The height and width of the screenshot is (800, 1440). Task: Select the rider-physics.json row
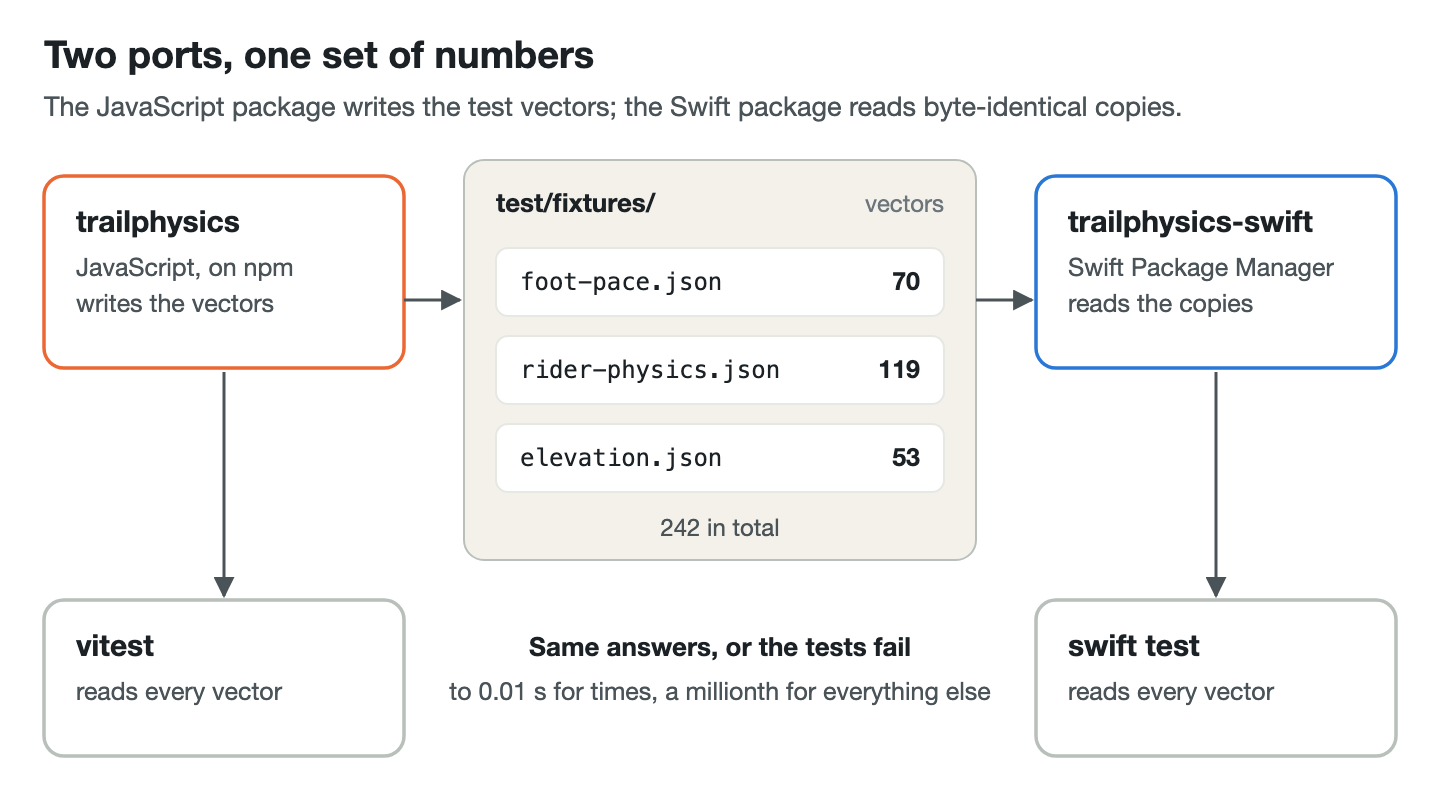(x=720, y=370)
